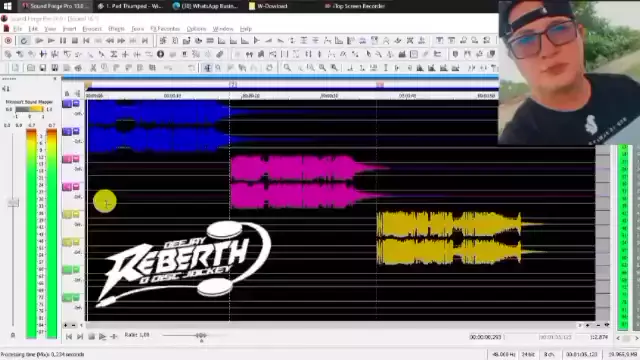This screenshot has width=640, height=360.
Task: Click the Stop button in the transport toolbar
Action: [x=75, y=40]
